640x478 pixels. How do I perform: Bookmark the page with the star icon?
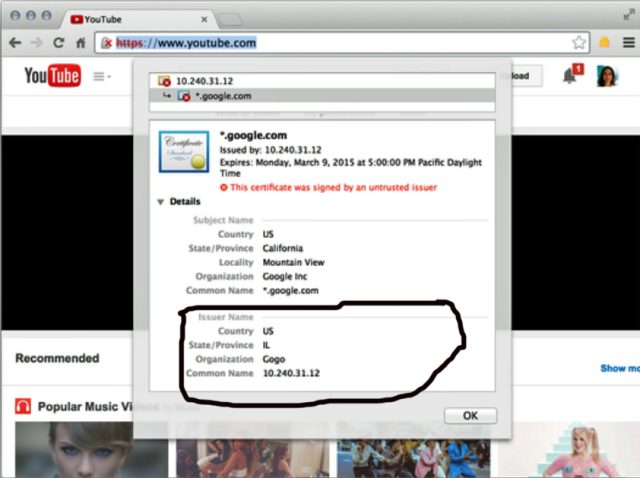(x=579, y=42)
